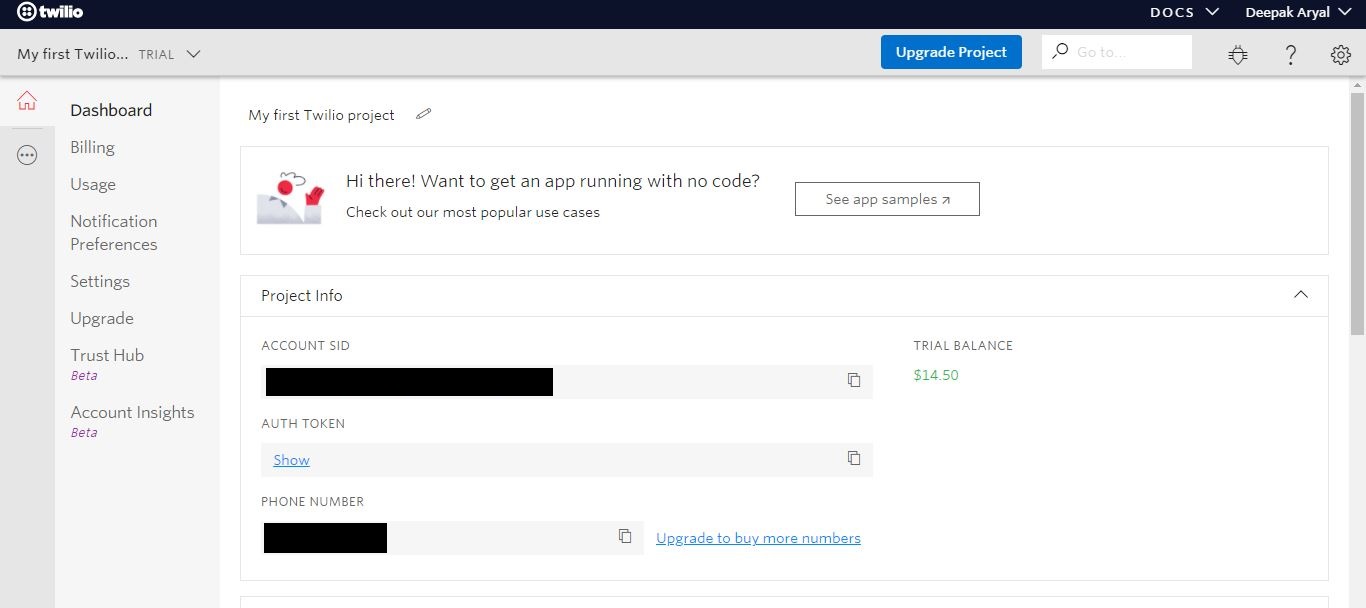
Task: Click the Project Info heading
Action: pyautogui.click(x=302, y=295)
